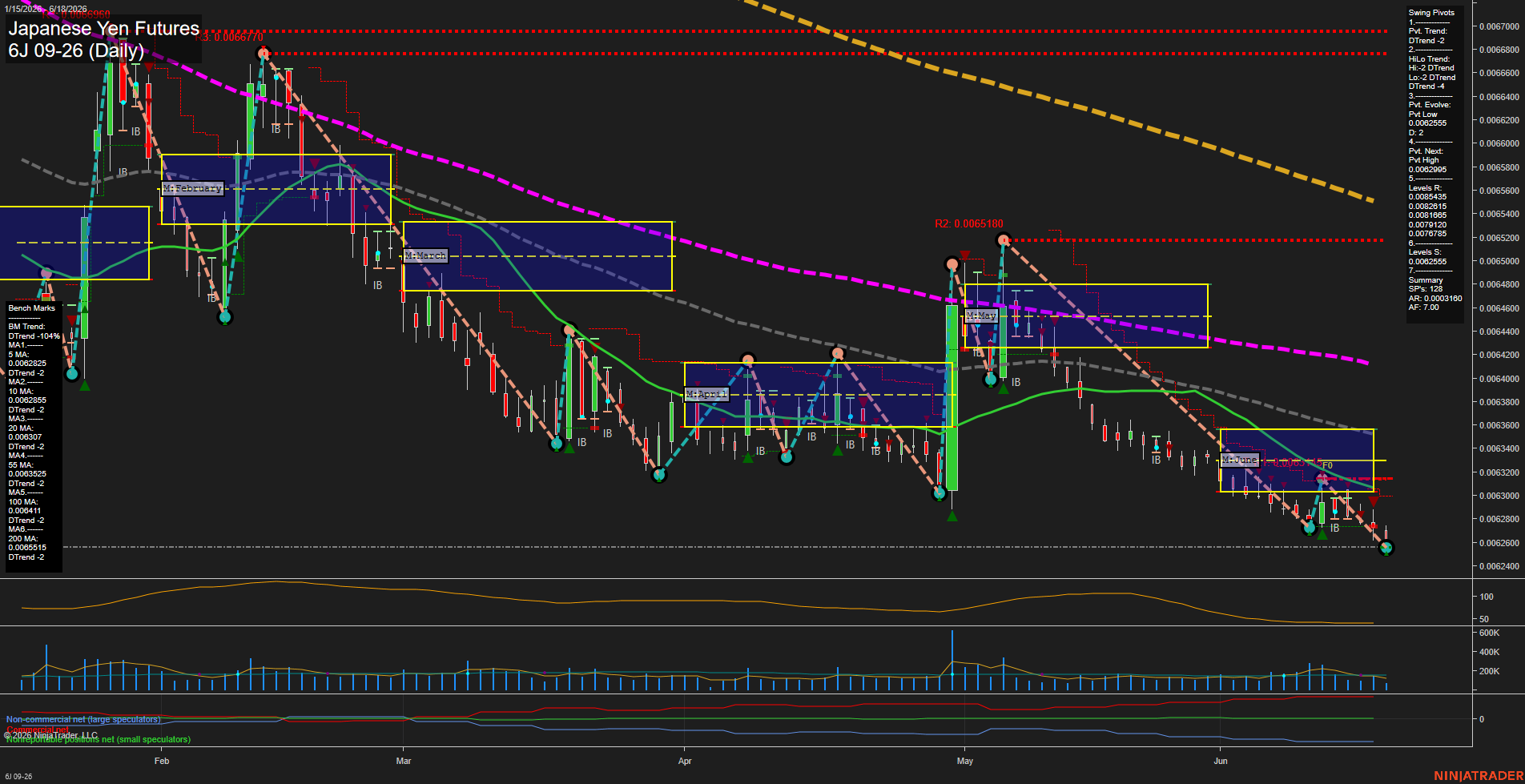The image size is (1525, 784).
Task: Click the BM Trend: entry
Action: (26, 327)
